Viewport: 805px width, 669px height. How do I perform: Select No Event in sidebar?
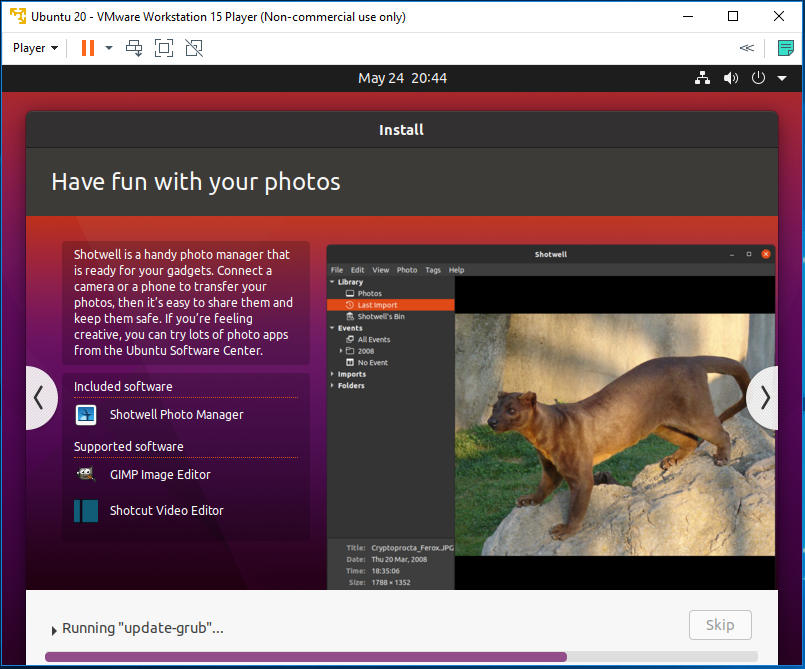373,362
